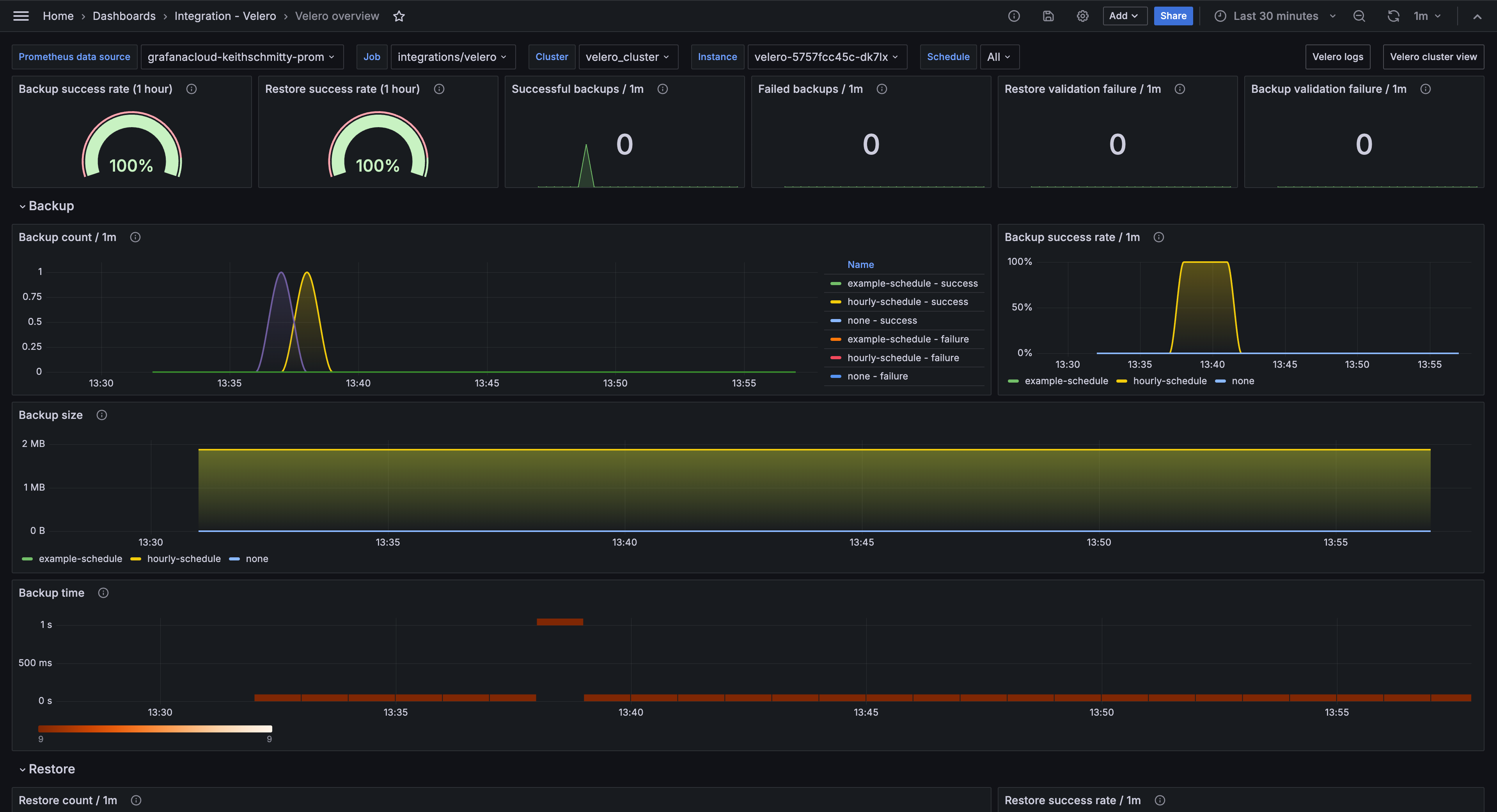Star this dashboard as a favorite
Image resolution: width=1497 pixels, height=812 pixels.
(x=399, y=16)
